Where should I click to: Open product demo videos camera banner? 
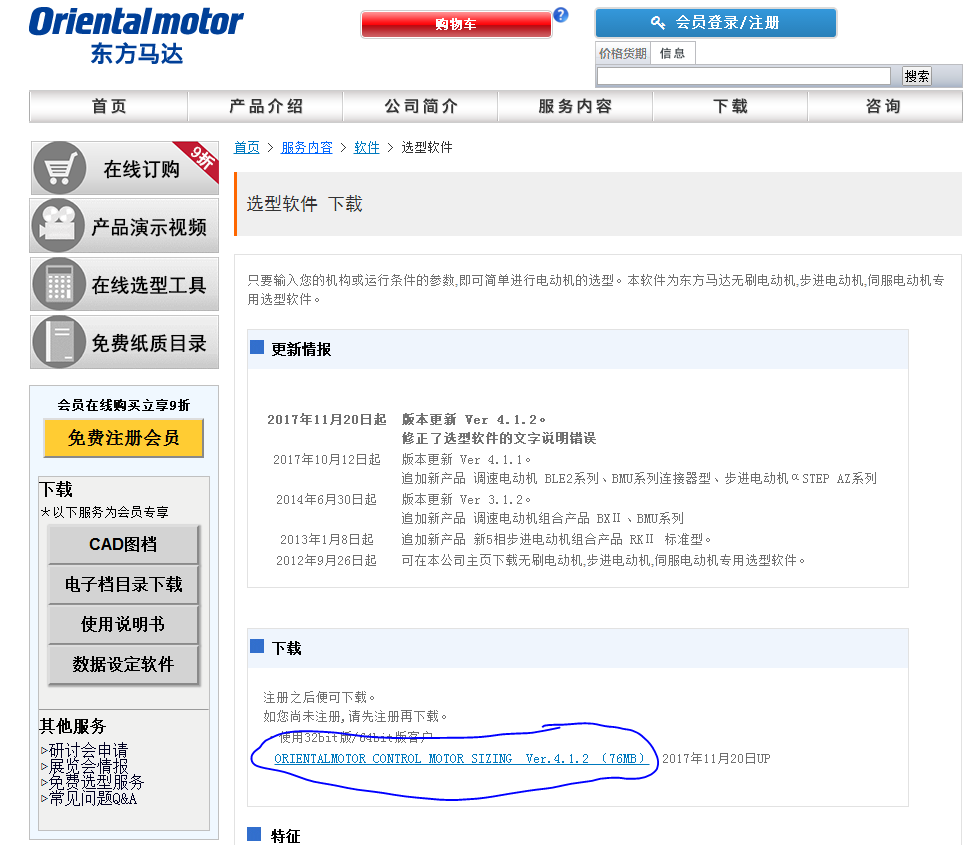pos(124,226)
